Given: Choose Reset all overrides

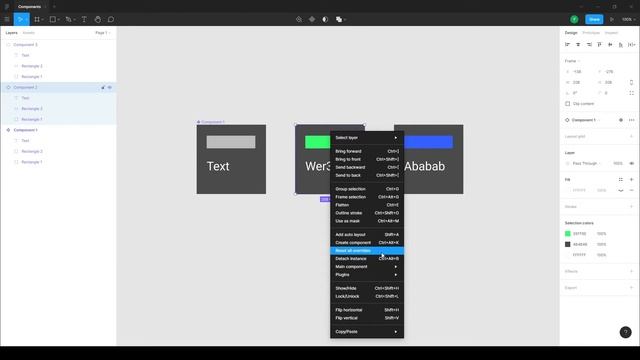Looking at the screenshot, I should [x=367, y=251].
